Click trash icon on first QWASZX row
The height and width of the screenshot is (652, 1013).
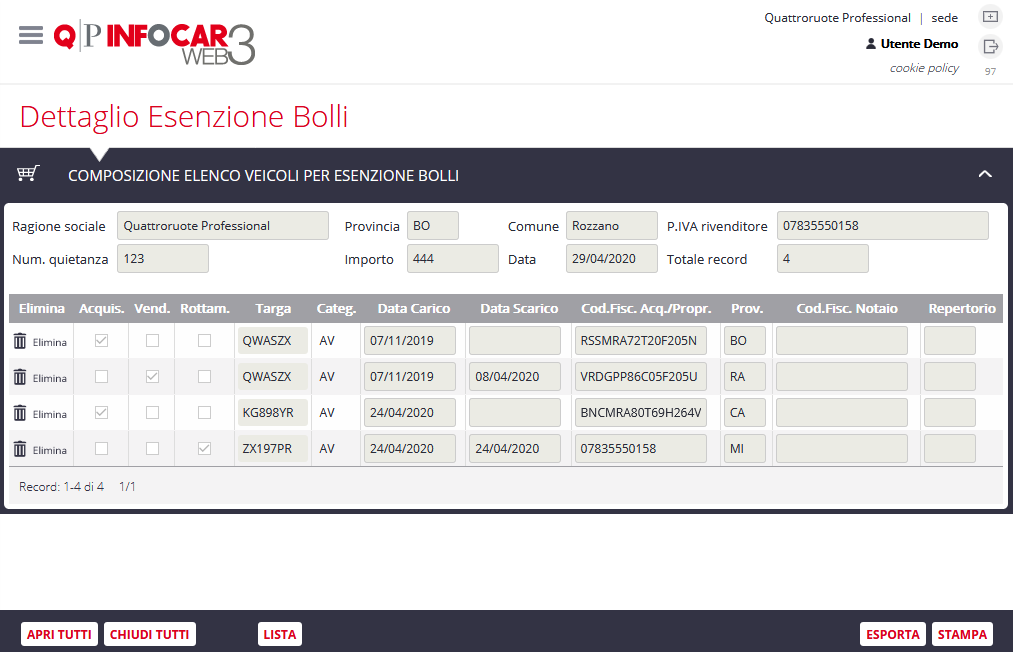pyautogui.click(x=20, y=341)
